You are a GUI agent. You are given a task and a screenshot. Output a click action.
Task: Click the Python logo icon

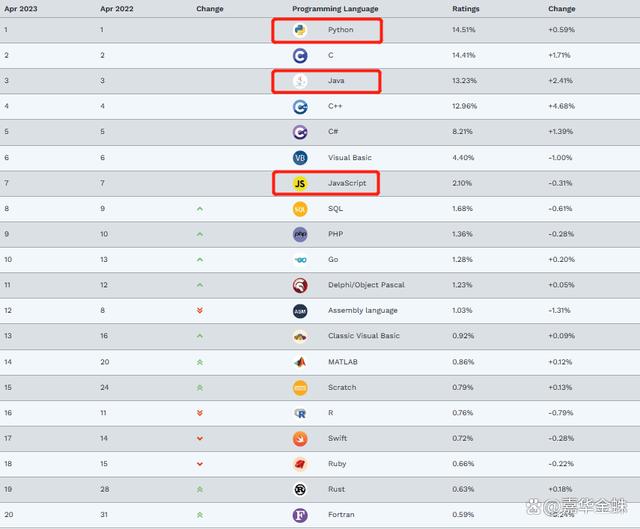tap(300, 30)
